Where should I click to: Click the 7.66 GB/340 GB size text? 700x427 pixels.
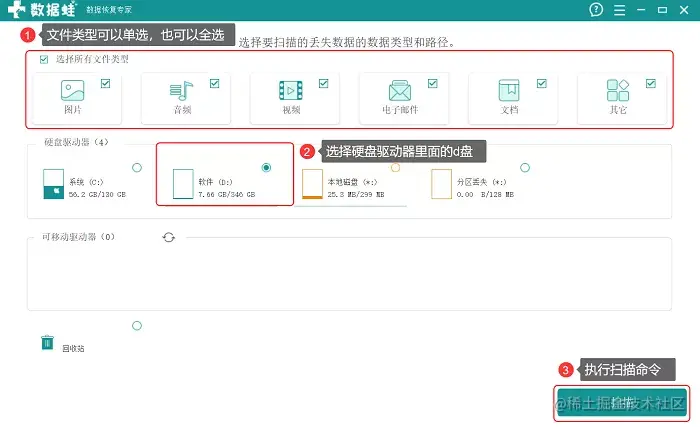click(x=227, y=195)
